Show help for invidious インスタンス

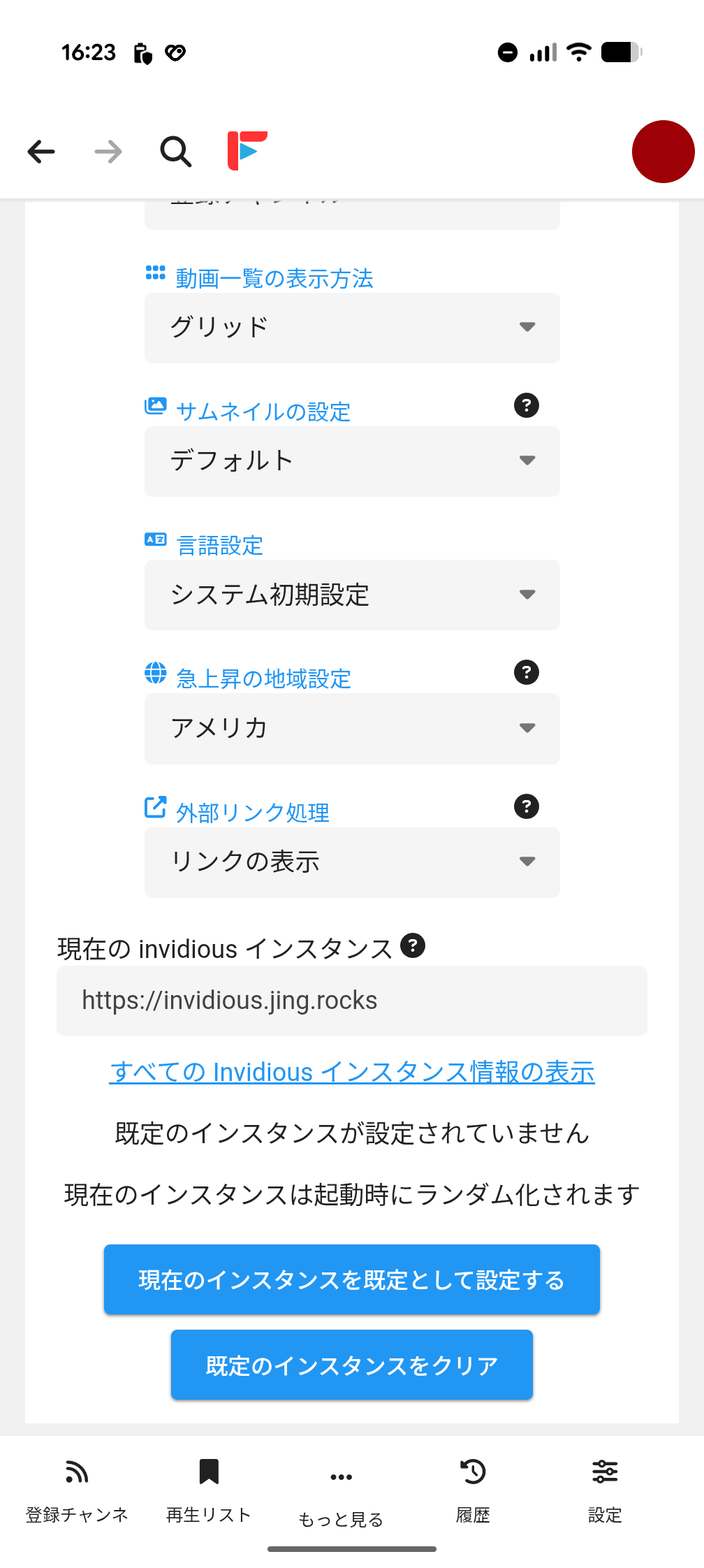[x=413, y=946]
